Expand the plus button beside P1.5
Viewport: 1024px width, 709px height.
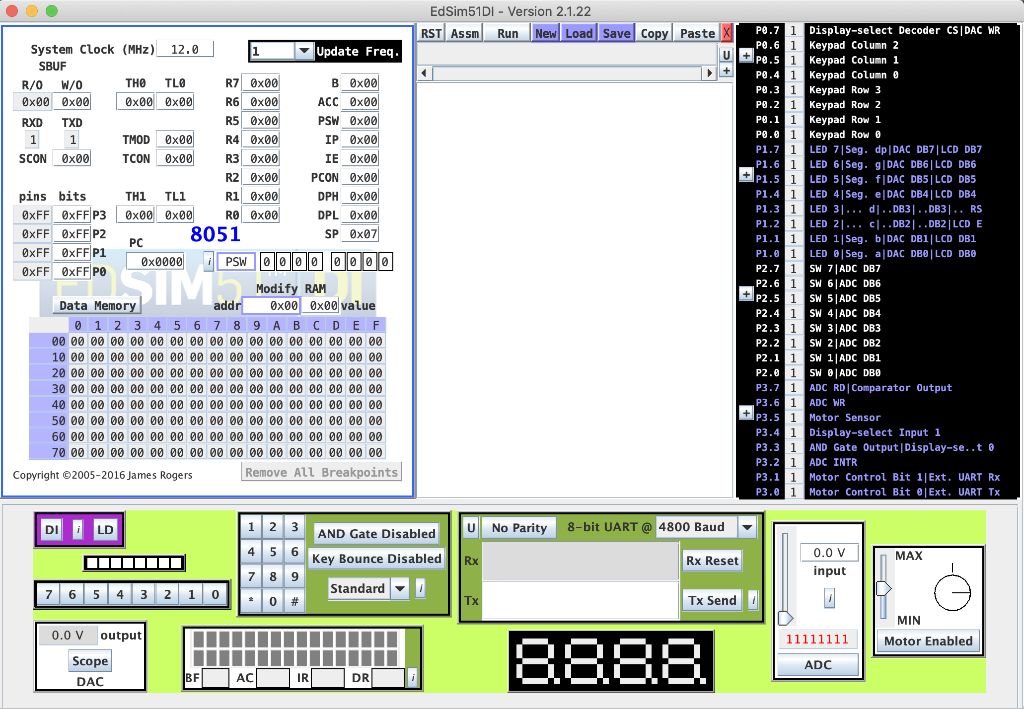(746, 174)
